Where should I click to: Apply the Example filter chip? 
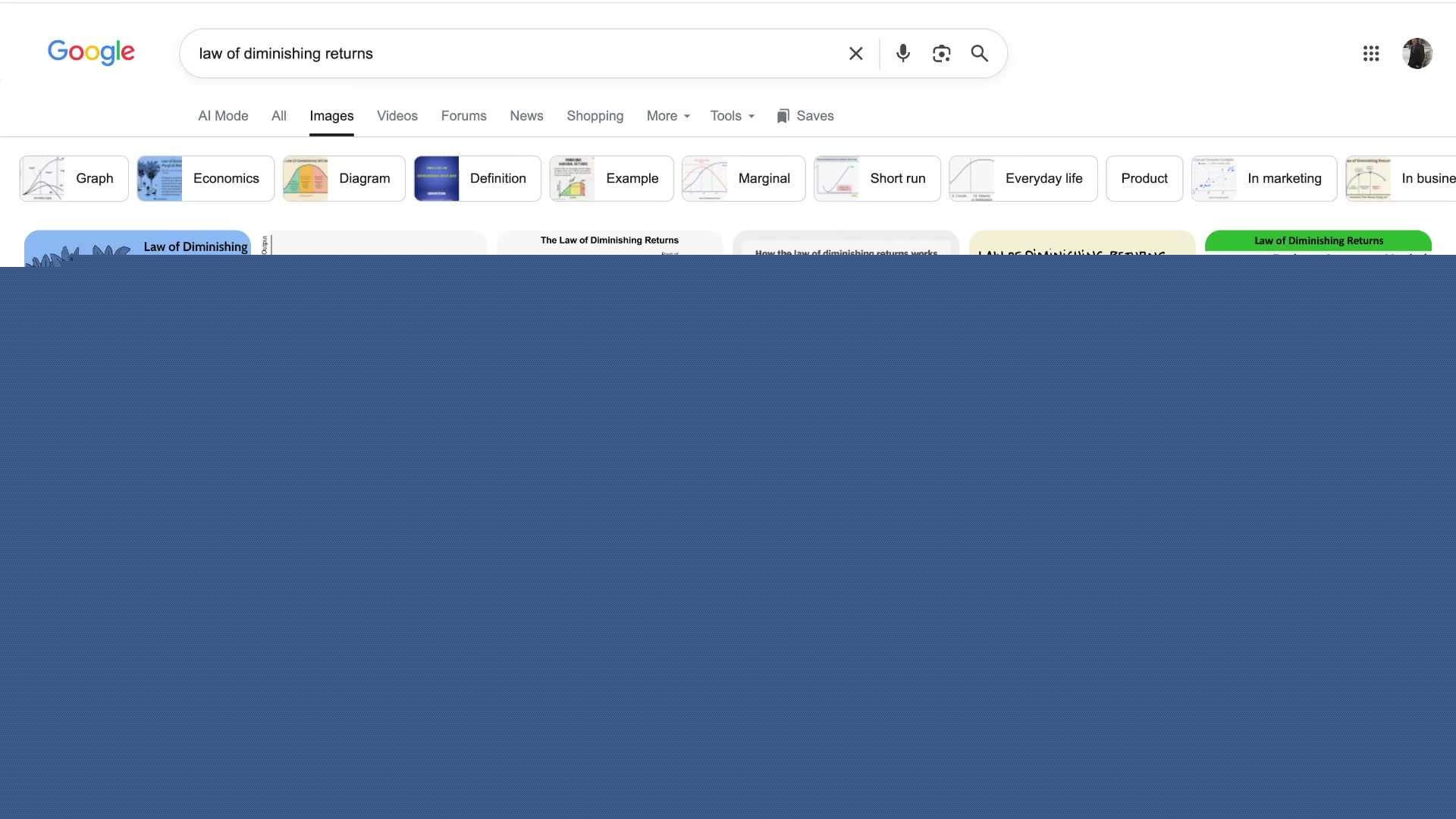click(611, 179)
